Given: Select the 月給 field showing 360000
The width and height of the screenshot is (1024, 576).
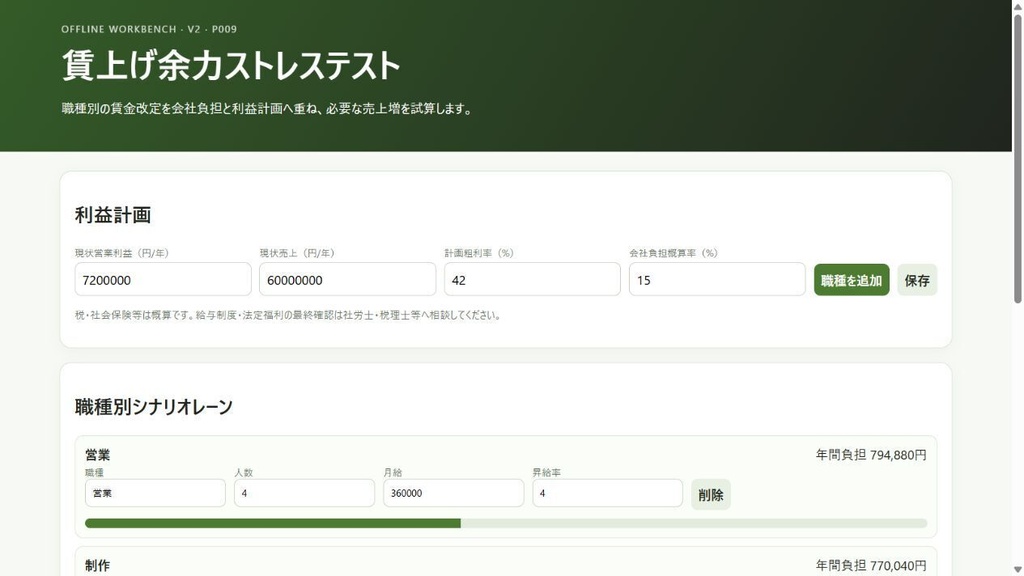Looking at the screenshot, I should [x=453, y=493].
